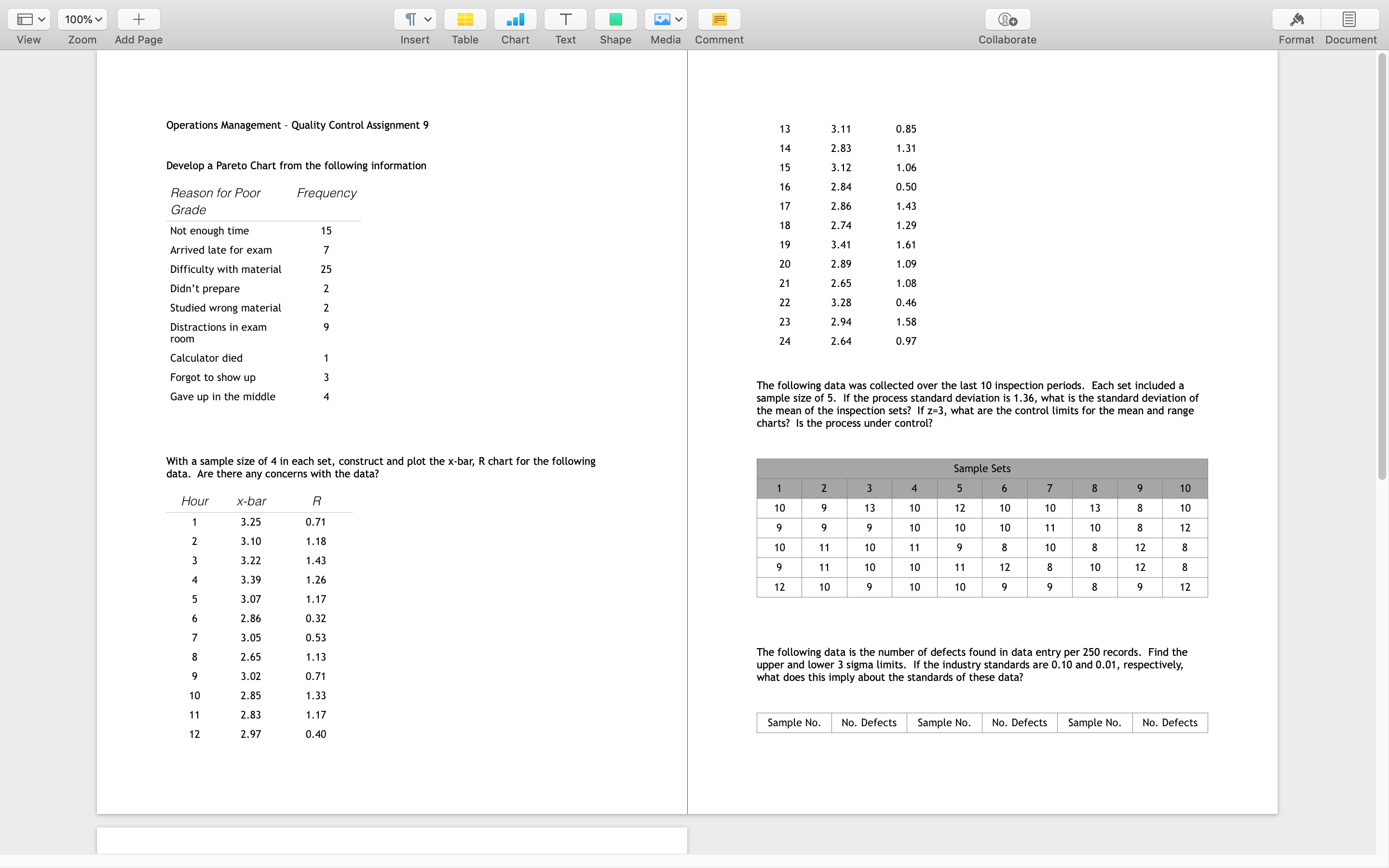The width and height of the screenshot is (1389, 868).
Task: Insert a Table from toolbar
Action: point(465,19)
